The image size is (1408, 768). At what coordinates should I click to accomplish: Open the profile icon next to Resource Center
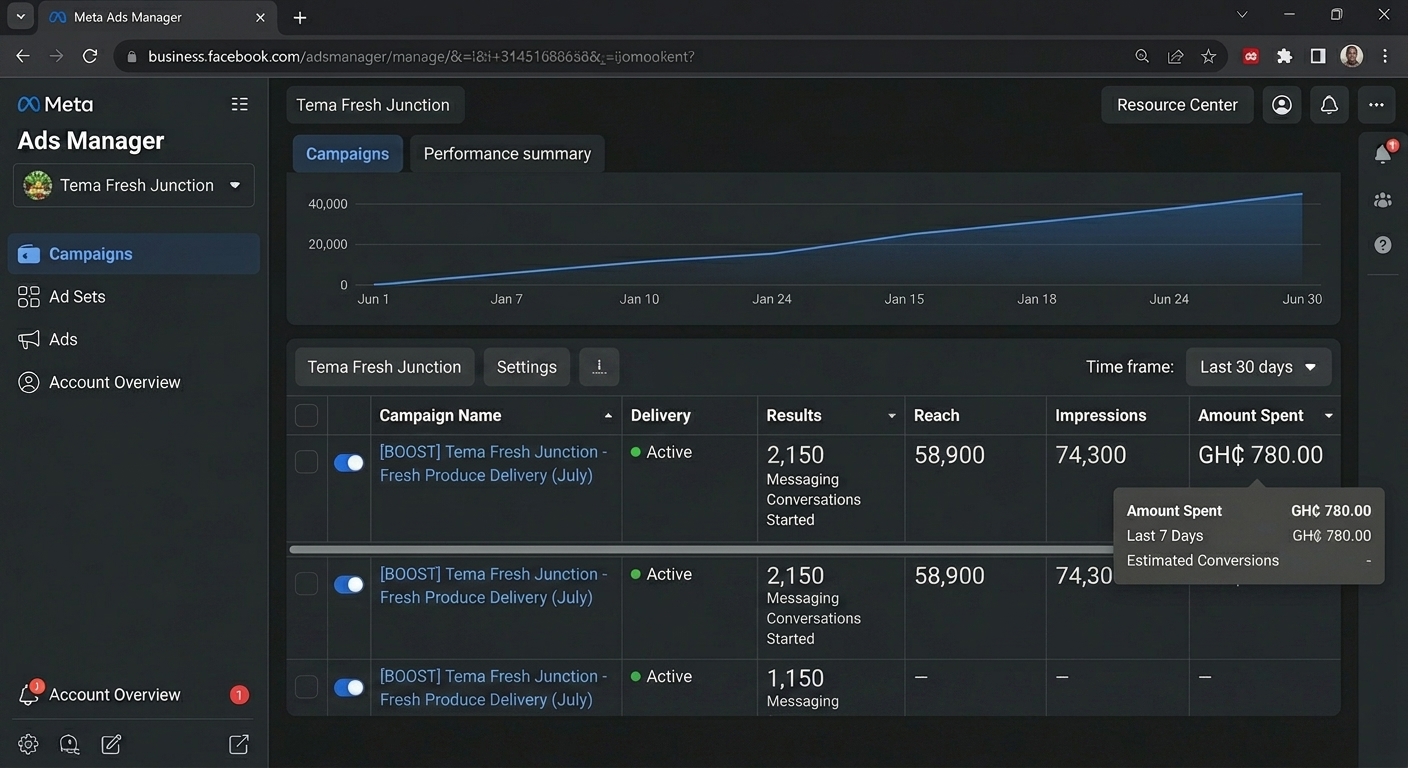pos(1282,105)
